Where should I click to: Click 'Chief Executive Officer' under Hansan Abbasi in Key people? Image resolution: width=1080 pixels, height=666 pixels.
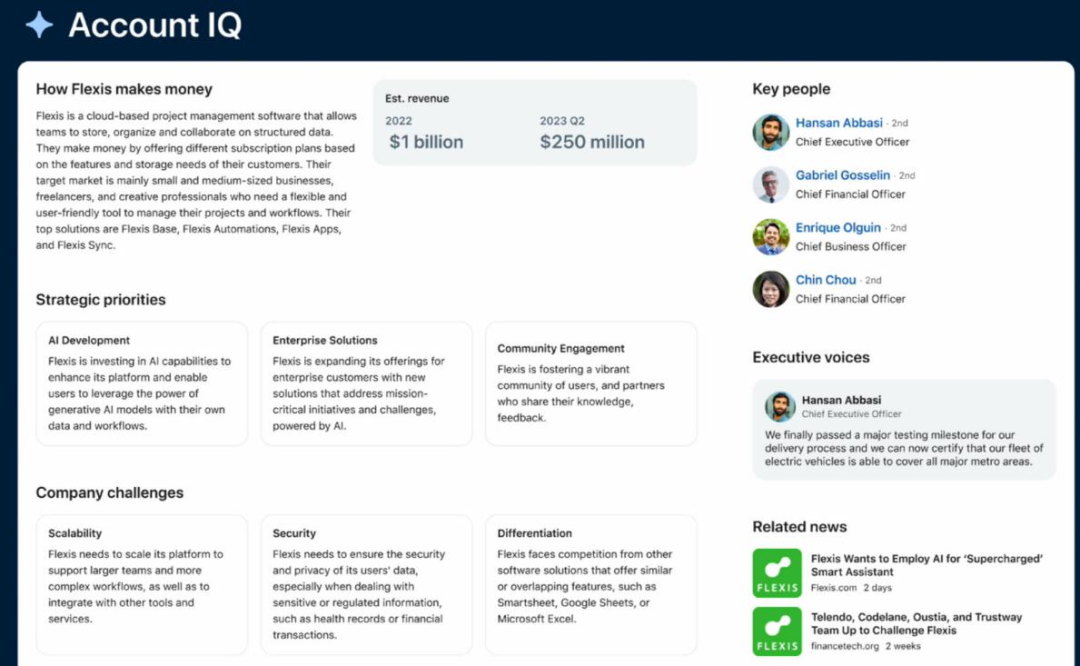(x=852, y=142)
